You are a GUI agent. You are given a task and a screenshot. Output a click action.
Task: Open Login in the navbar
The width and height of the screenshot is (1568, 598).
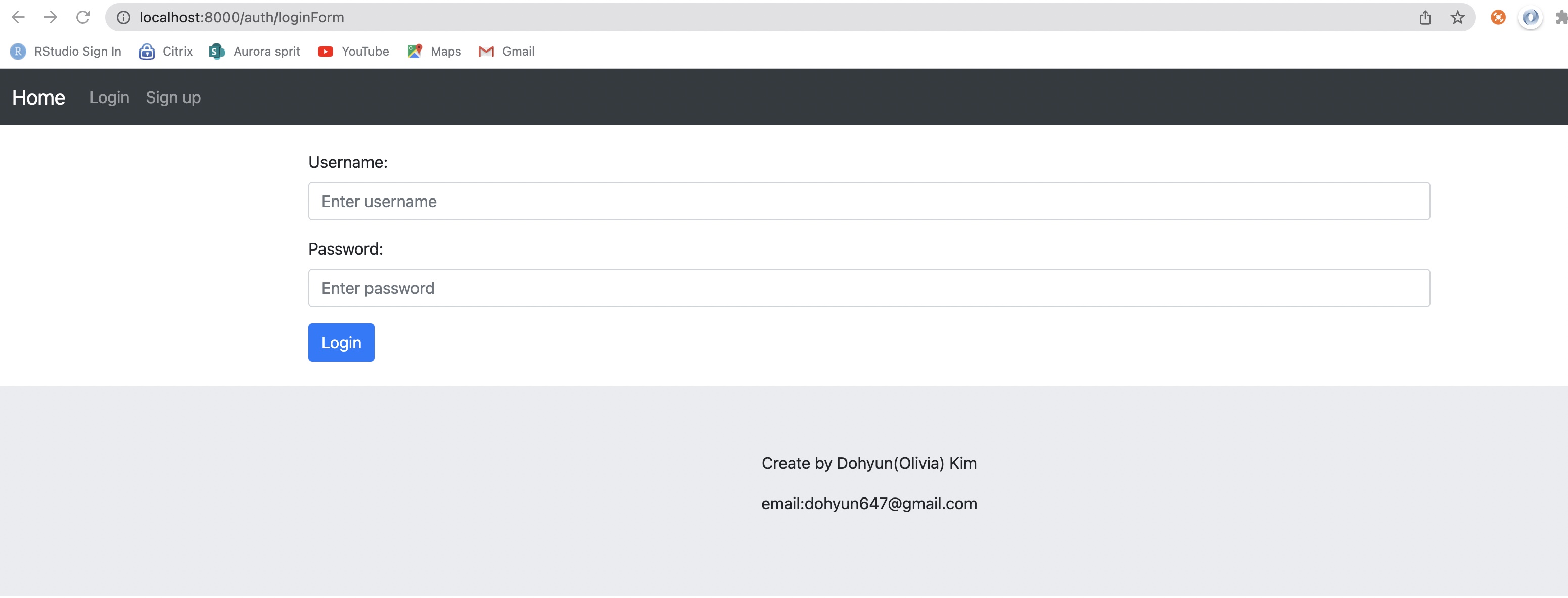tap(110, 97)
